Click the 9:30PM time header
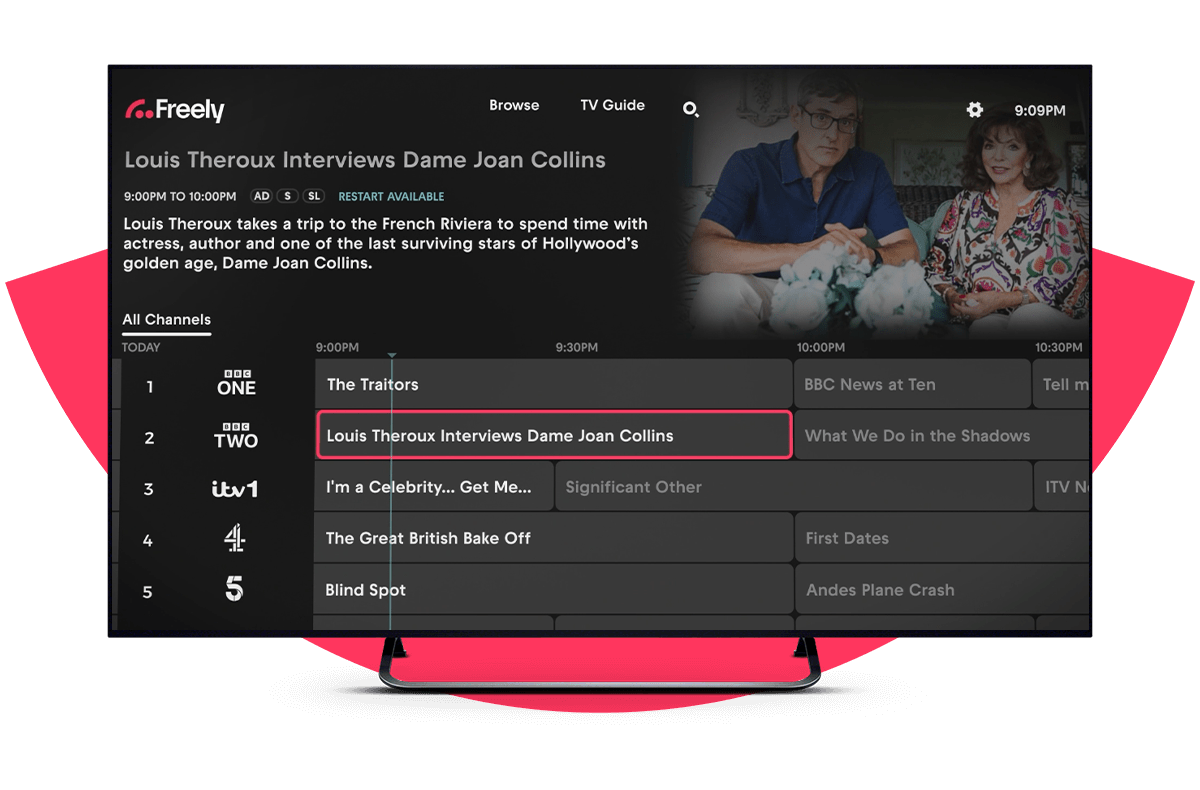Viewport: 1200px width, 790px height. tap(577, 347)
